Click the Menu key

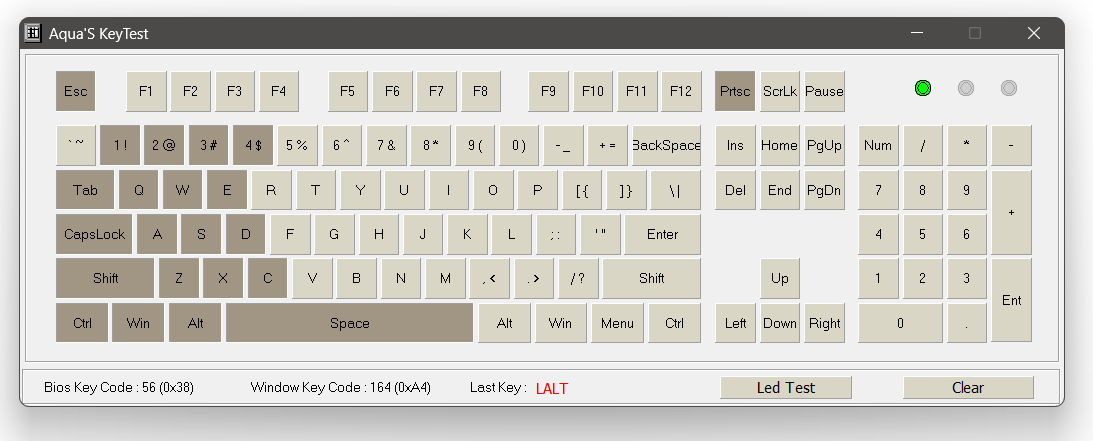point(618,323)
